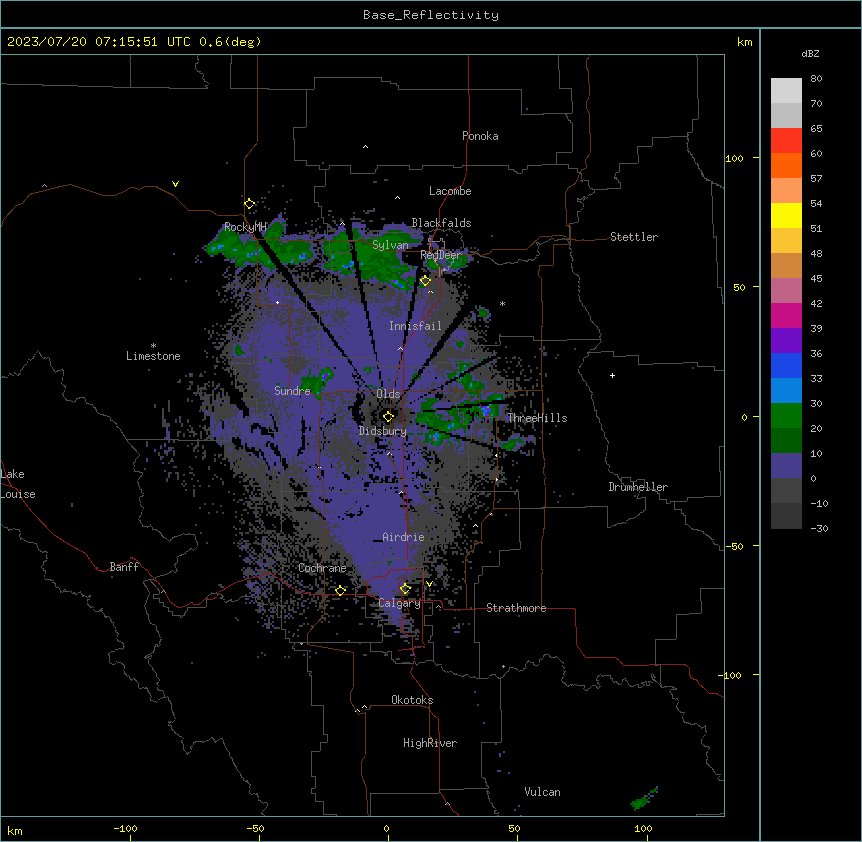The width and height of the screenshot is (862, 842).
Task: Pick the slate violet 10 dBZ legend swatch
Action: pos(786,466)
